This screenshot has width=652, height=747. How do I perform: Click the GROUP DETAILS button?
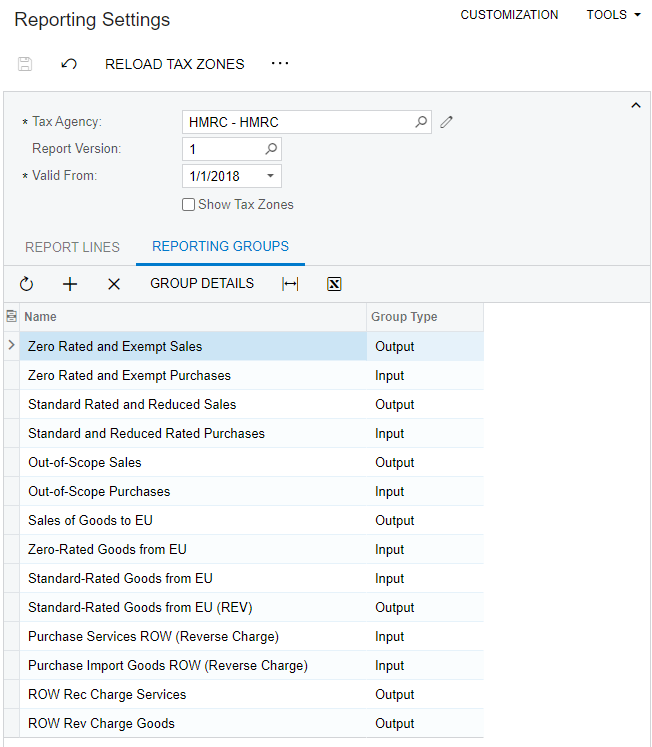[x=202, y=283]
